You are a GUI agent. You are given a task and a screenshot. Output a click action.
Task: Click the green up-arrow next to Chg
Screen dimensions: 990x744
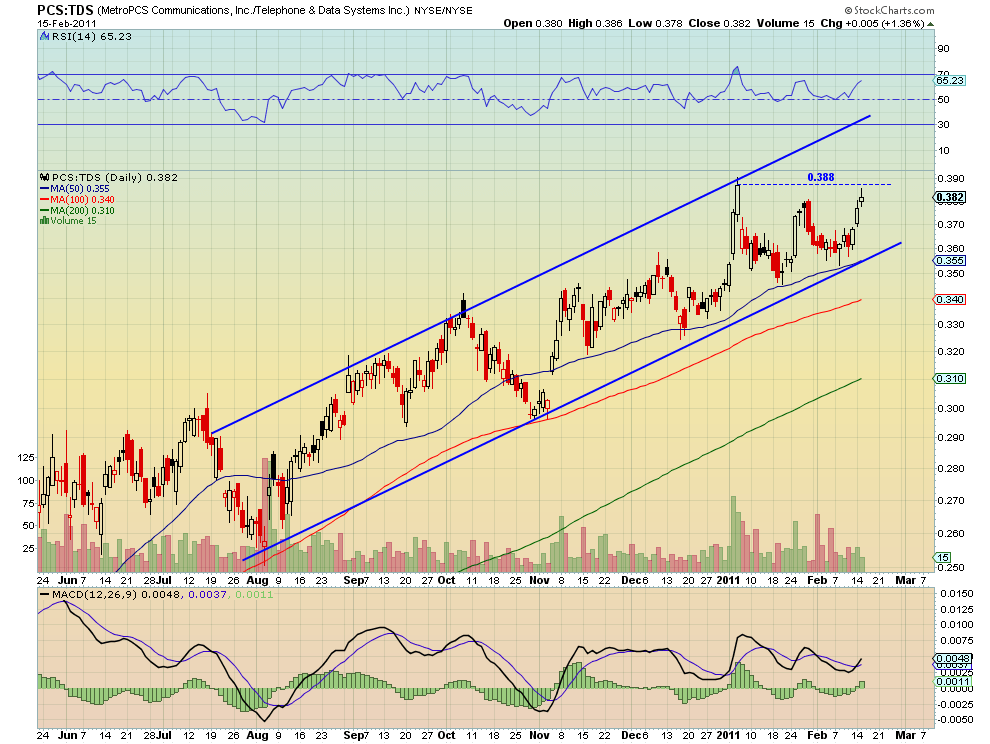tap(931, 24)
